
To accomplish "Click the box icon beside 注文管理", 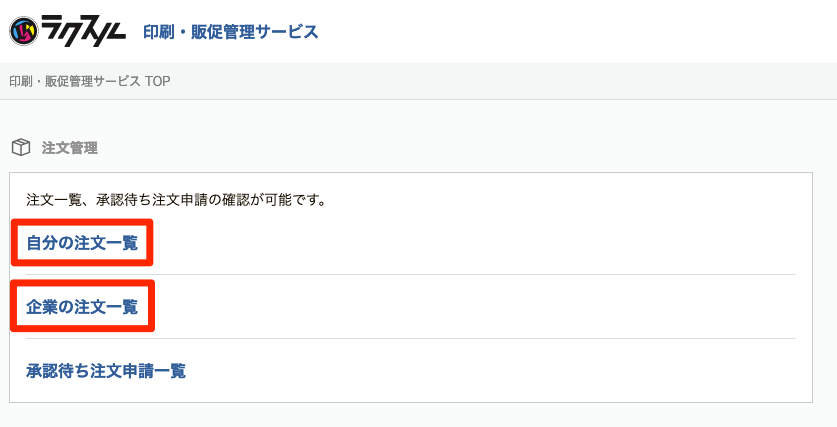I will point(21,147).
